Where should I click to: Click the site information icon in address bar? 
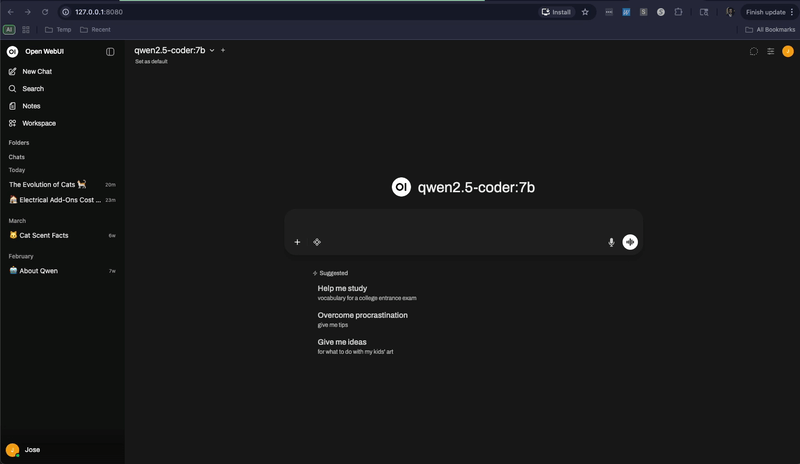click(66, 12)
